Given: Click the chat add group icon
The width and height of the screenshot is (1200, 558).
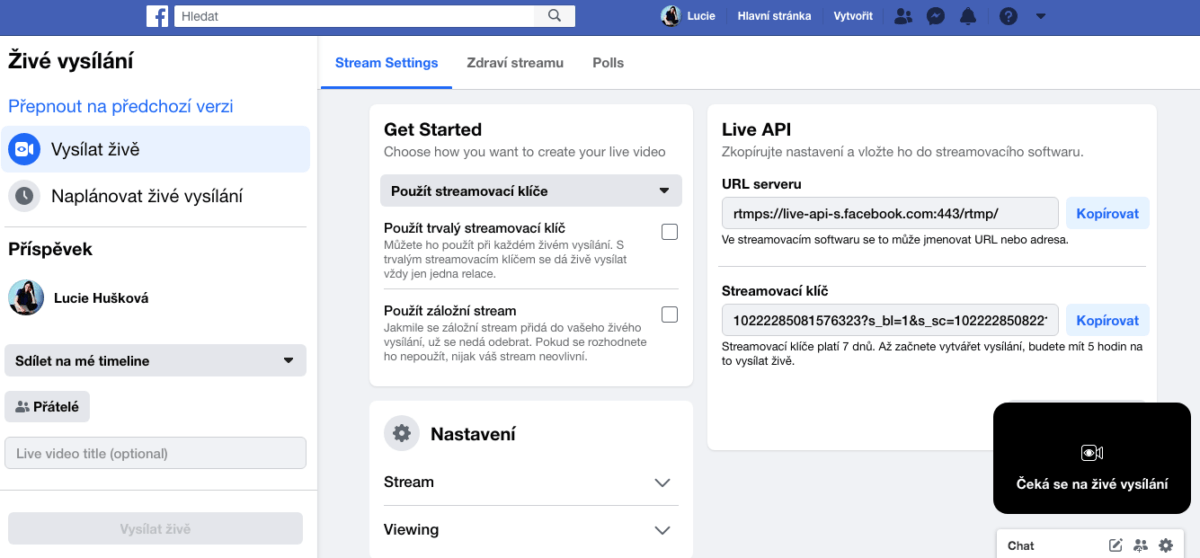Looking at the screenshot, I should click(x=1141, y=545).
